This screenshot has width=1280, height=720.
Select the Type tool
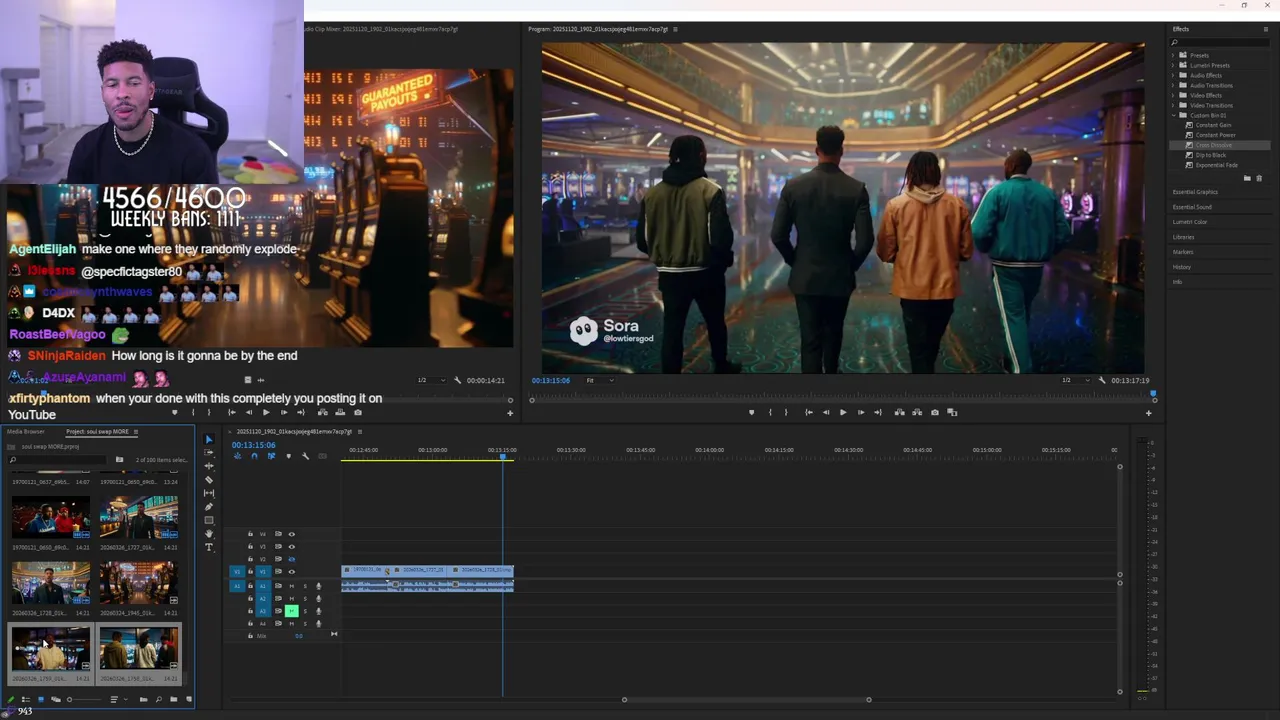(x=209, y=547)
